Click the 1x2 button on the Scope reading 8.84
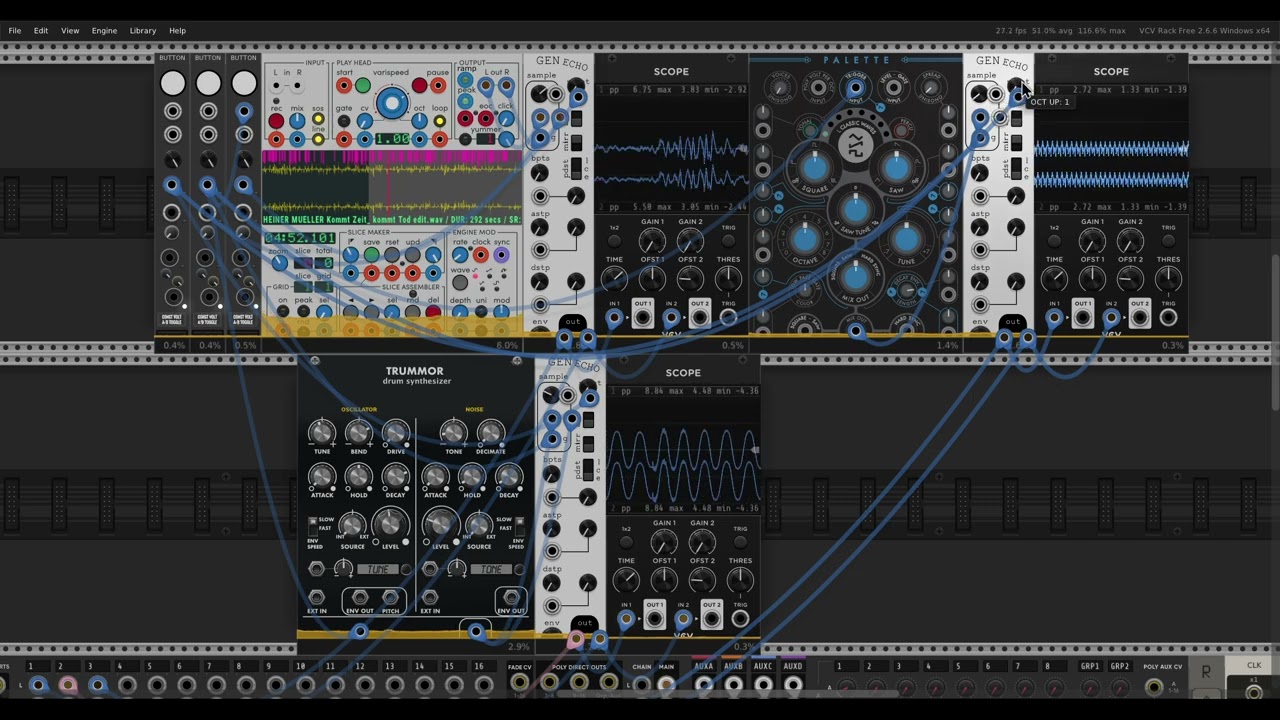 (626, 541)
